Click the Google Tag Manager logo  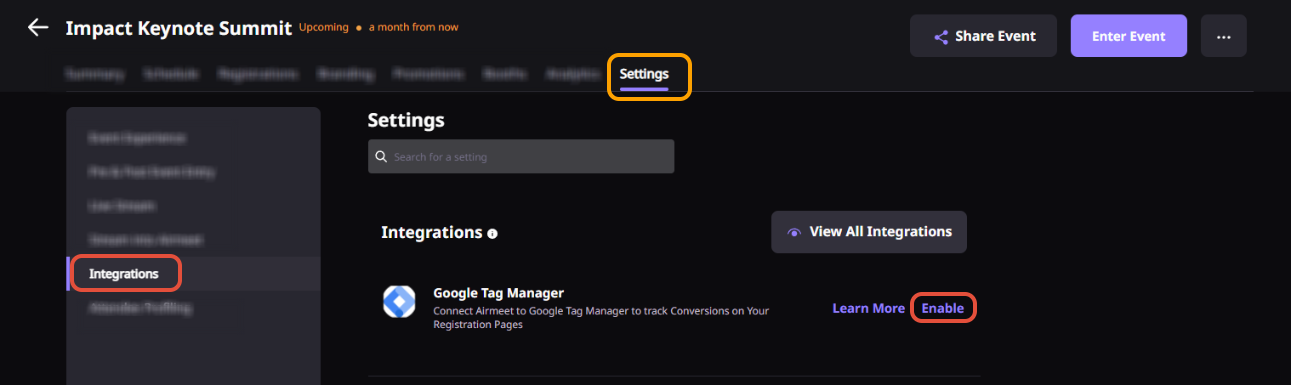pyautogui.click(x=399, y=301)
